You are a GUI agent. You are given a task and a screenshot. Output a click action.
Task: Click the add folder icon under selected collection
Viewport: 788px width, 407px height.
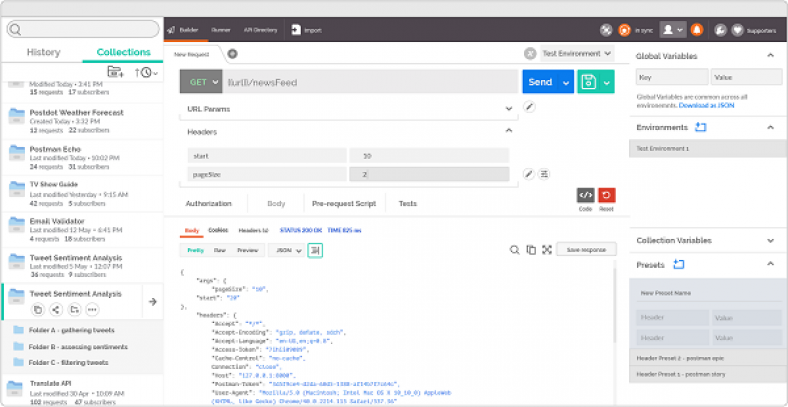[74, 310]
